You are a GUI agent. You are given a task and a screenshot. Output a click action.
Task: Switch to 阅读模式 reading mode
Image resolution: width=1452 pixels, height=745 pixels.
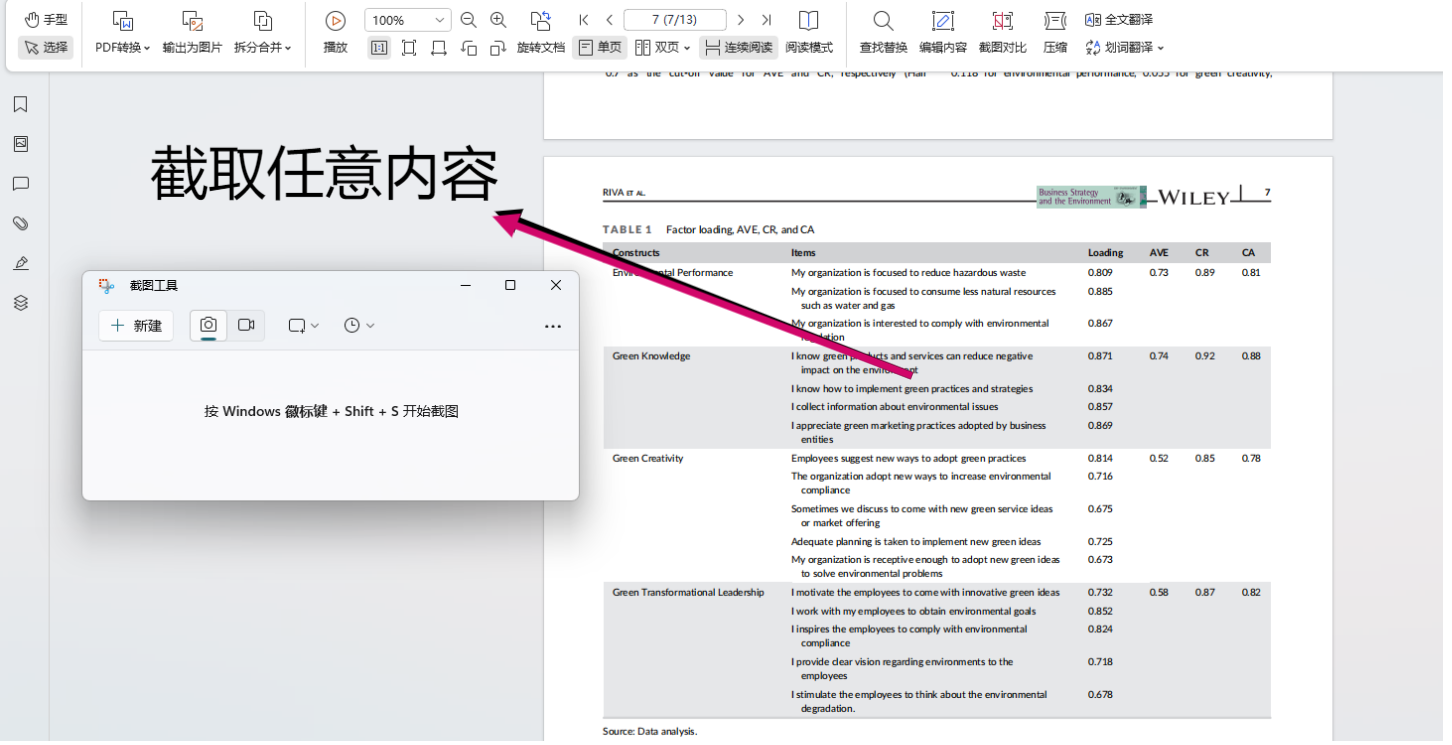click(x=808, y=46)
